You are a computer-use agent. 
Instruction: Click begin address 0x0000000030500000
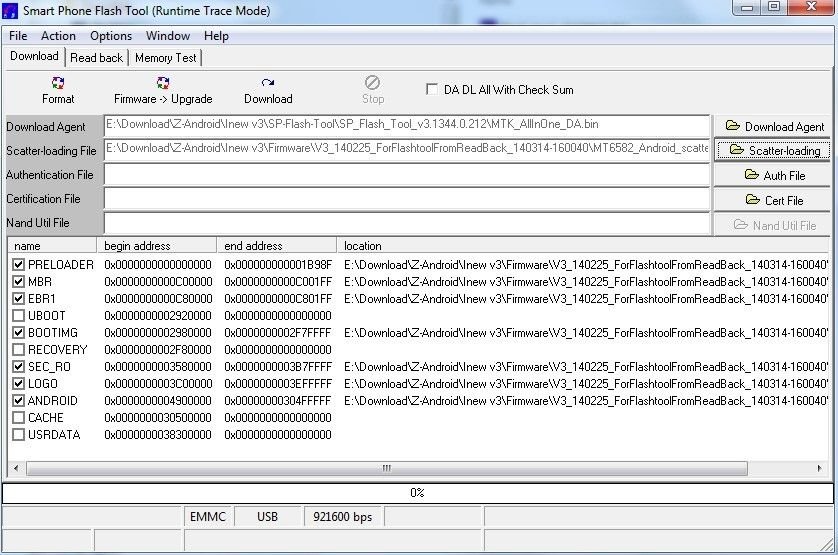[158, 418]
